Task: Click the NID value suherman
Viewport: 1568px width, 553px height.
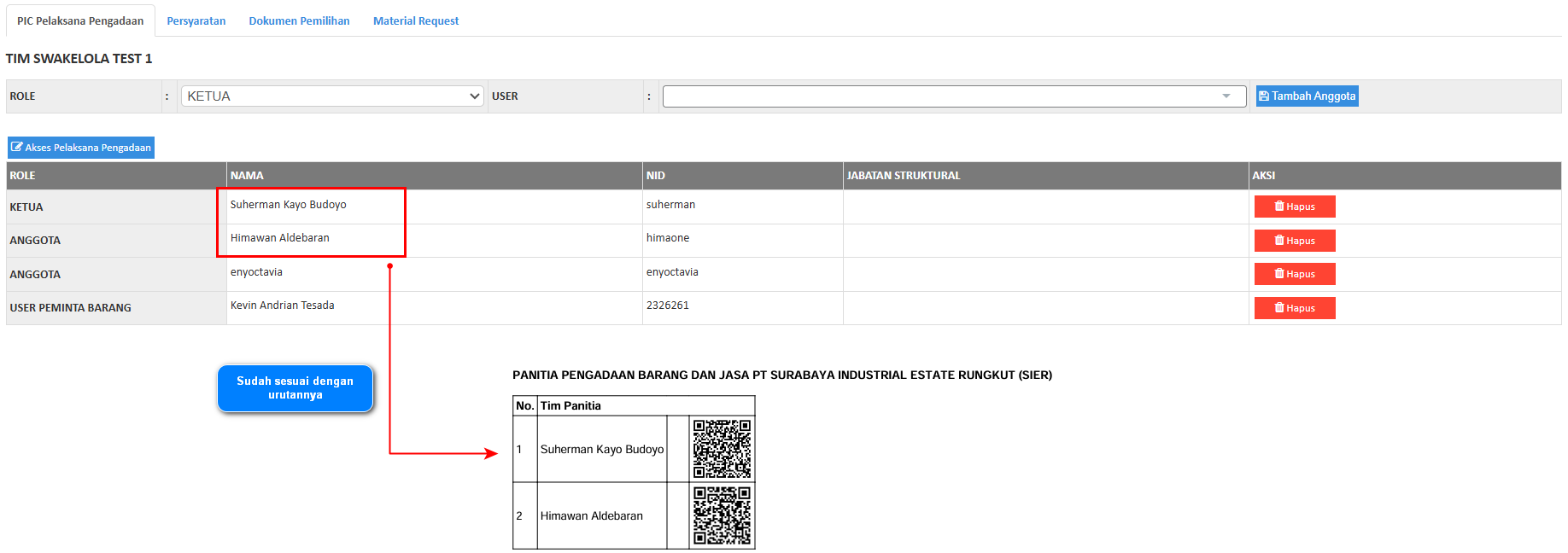Action: click(670, 205)
